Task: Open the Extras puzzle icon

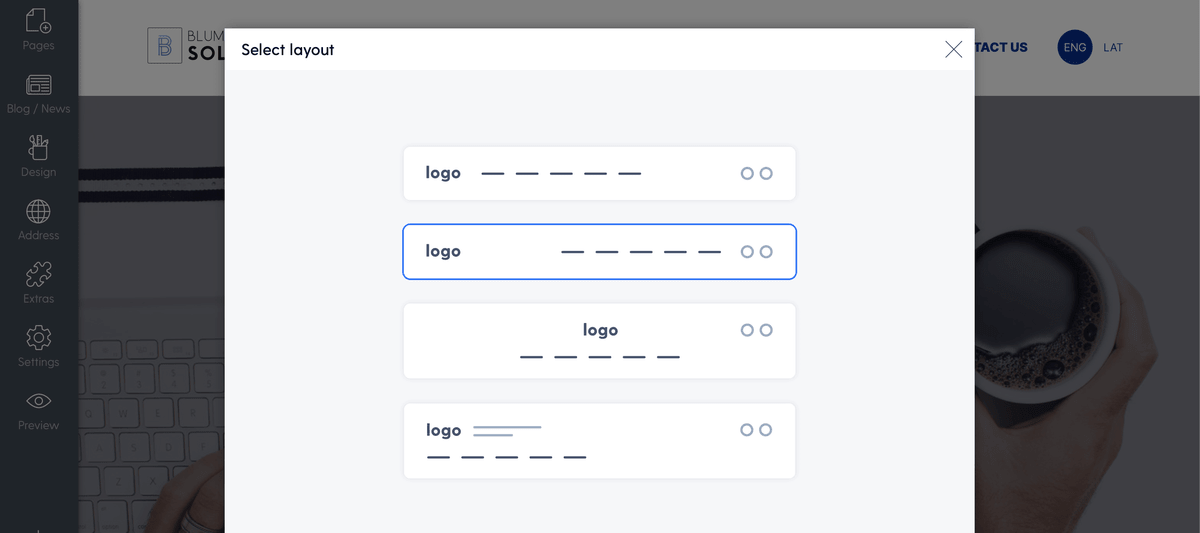Action: click(38, 274)
